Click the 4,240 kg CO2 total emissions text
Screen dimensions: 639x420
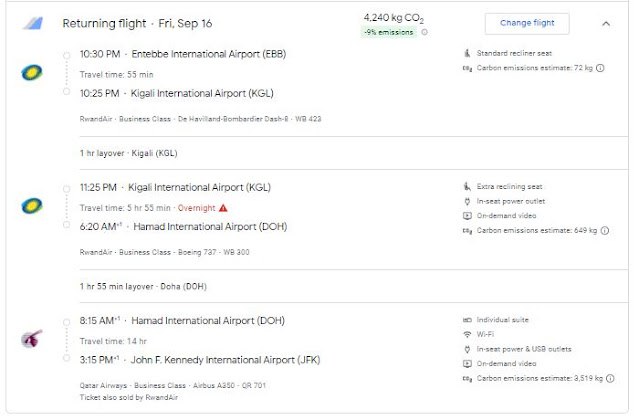(393, 16)
